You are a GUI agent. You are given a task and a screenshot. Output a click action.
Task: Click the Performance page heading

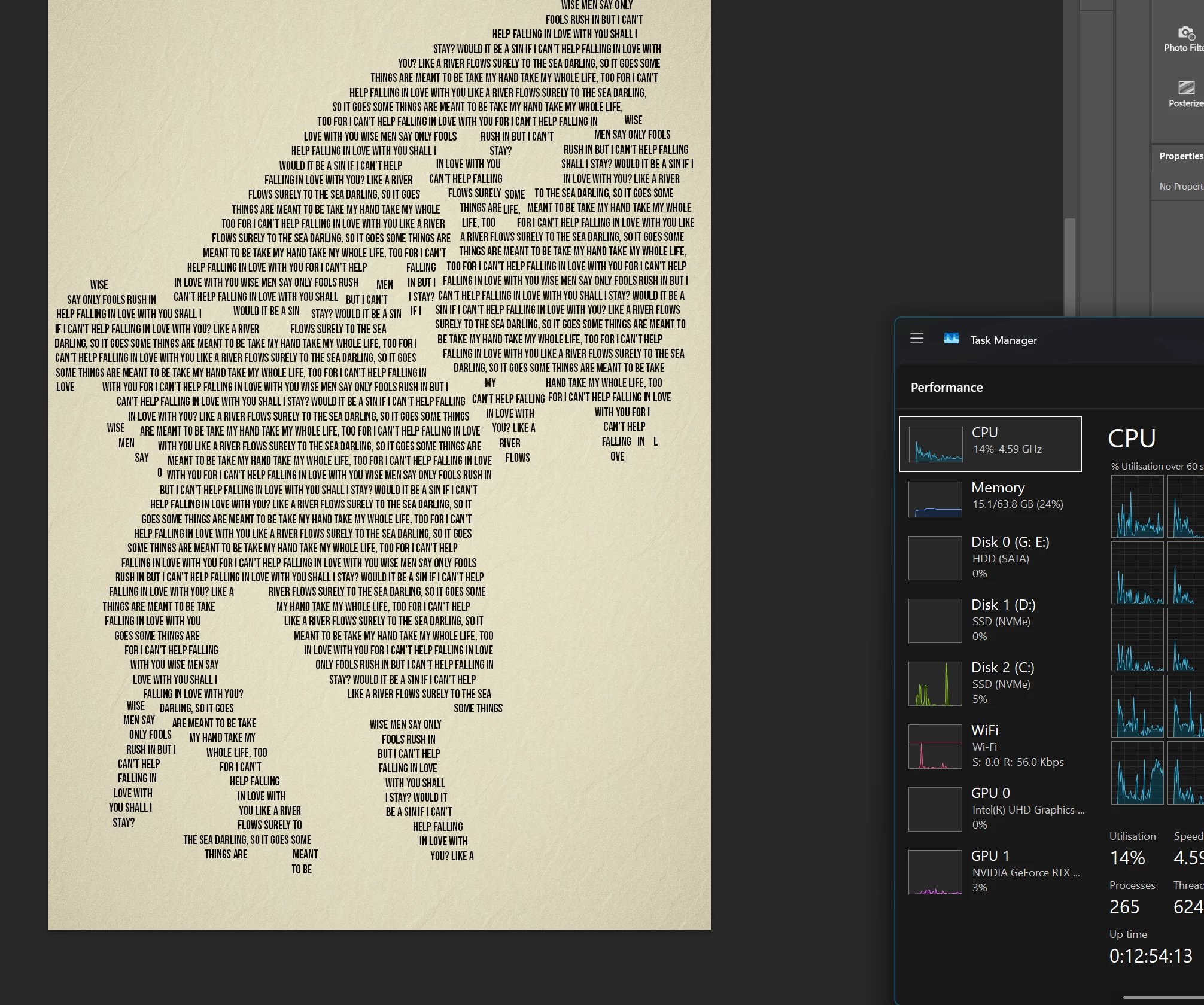(947, 388)
